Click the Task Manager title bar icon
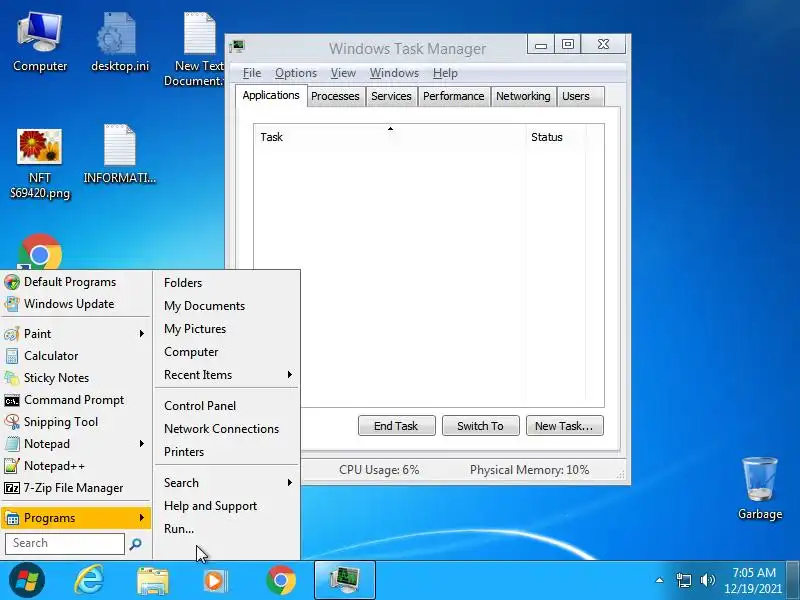Image resolution: width=800 pixels, height=600 pixels. point(237,47)
